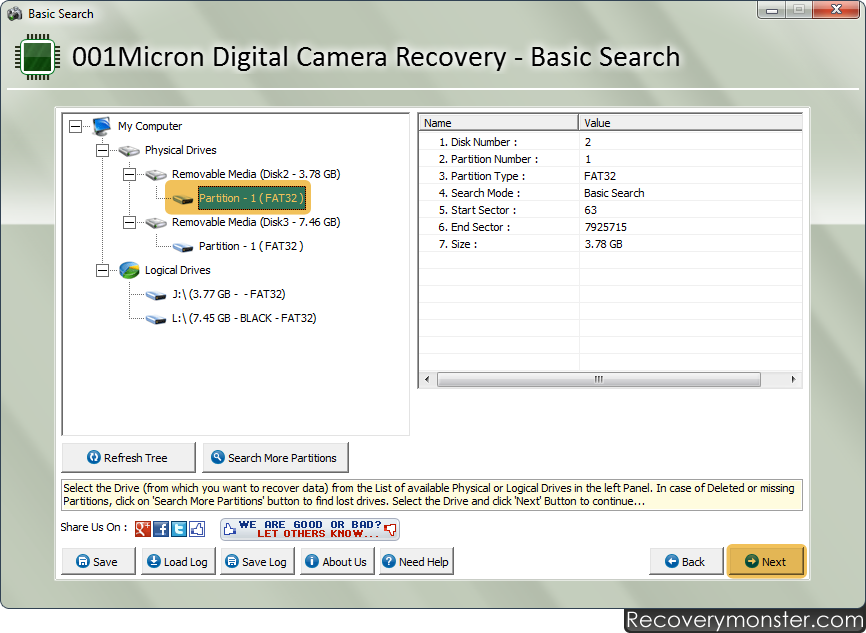Click the My Computer monitor icon
This screenshot has width=866, height=633.
pos(102,126)
